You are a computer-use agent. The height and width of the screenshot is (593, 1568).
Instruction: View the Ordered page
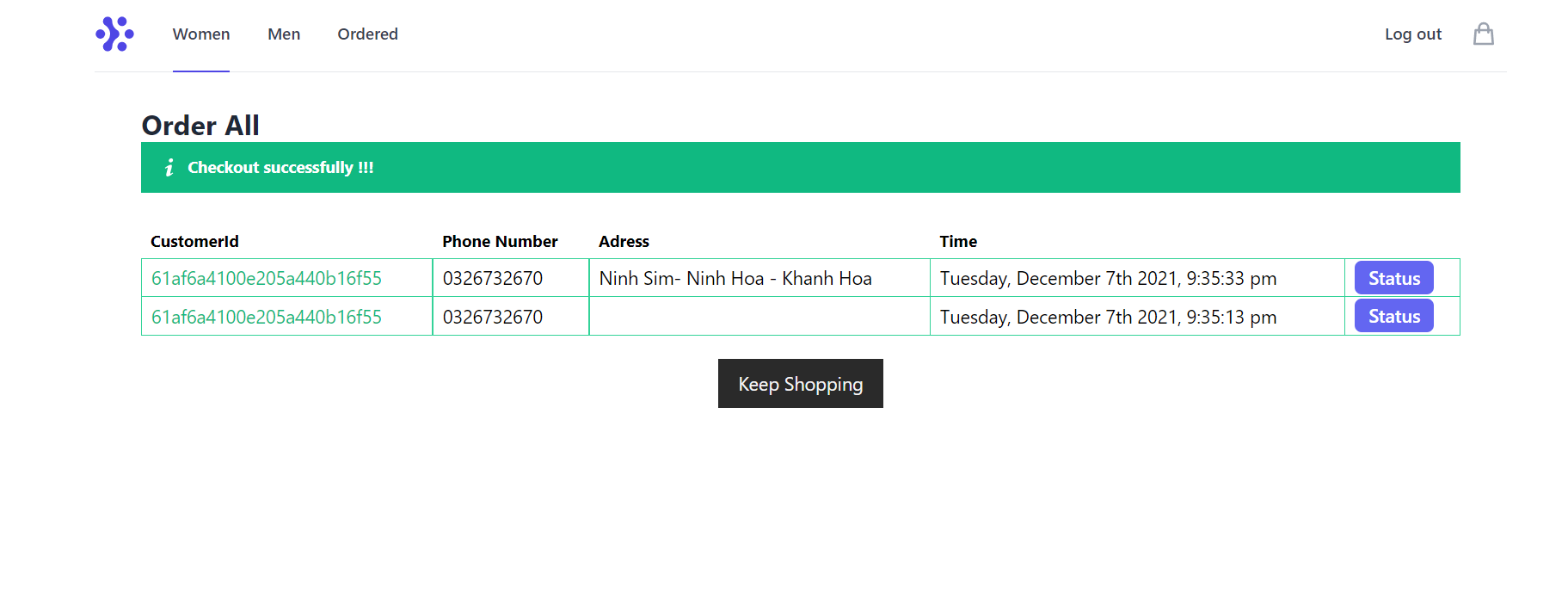click(x=367, y=34)
